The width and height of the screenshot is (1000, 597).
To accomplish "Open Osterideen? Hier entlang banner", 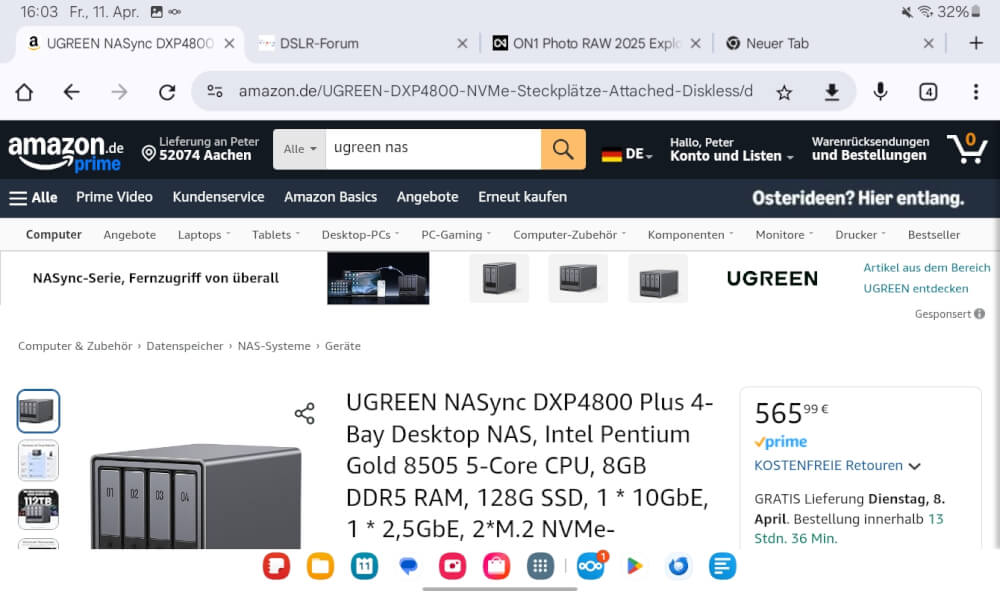I will pyautogui.click(x=858, y=198).
